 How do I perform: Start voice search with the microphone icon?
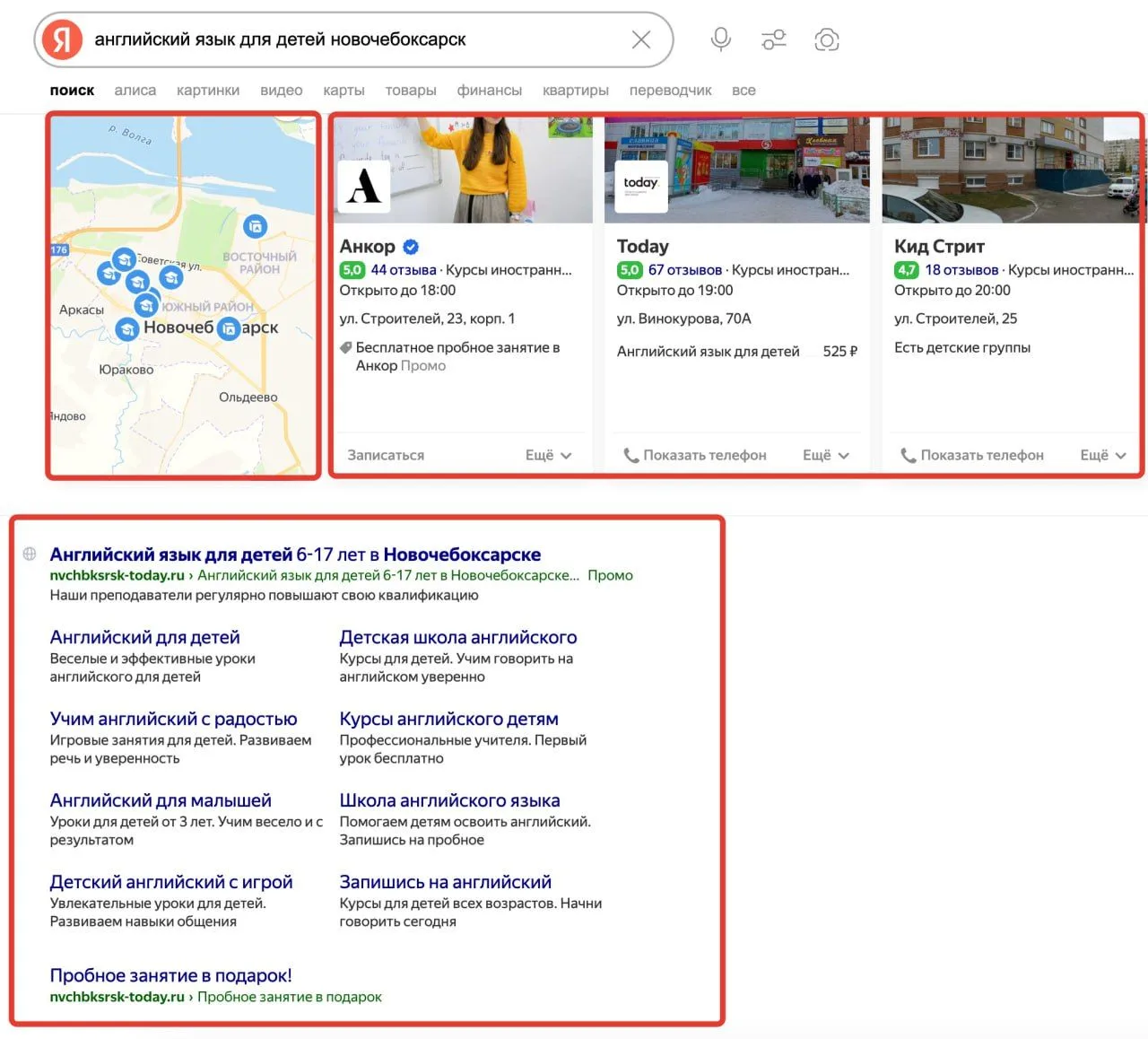[720, 39]
